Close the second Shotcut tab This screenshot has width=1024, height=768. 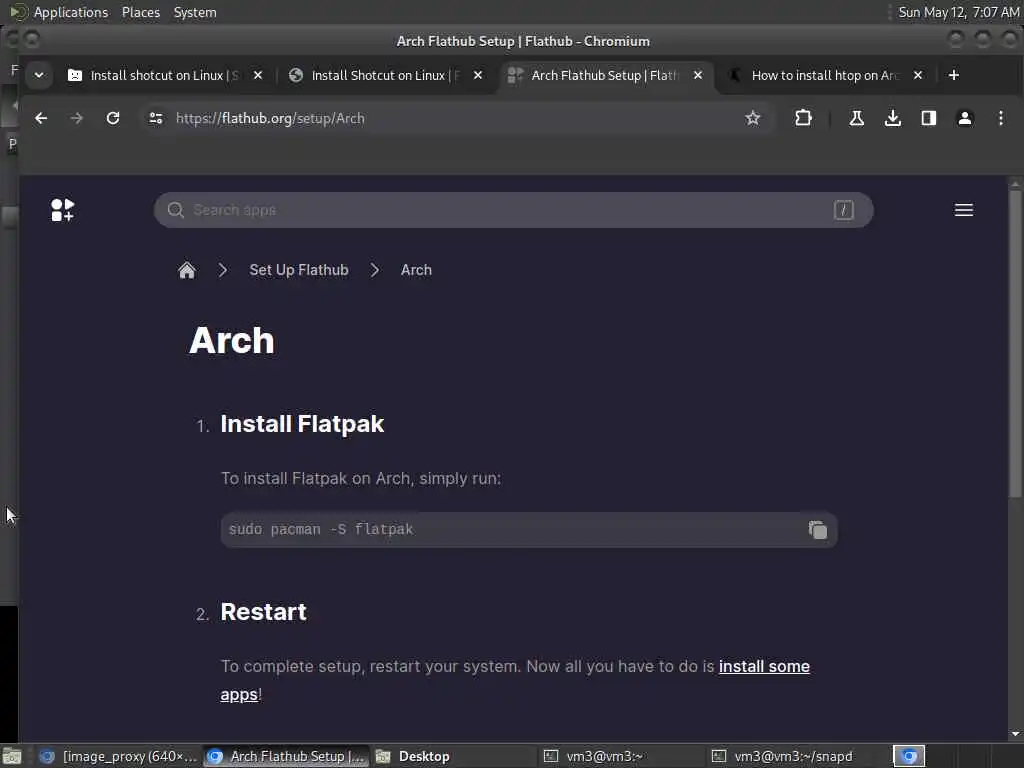coord(478,75)
